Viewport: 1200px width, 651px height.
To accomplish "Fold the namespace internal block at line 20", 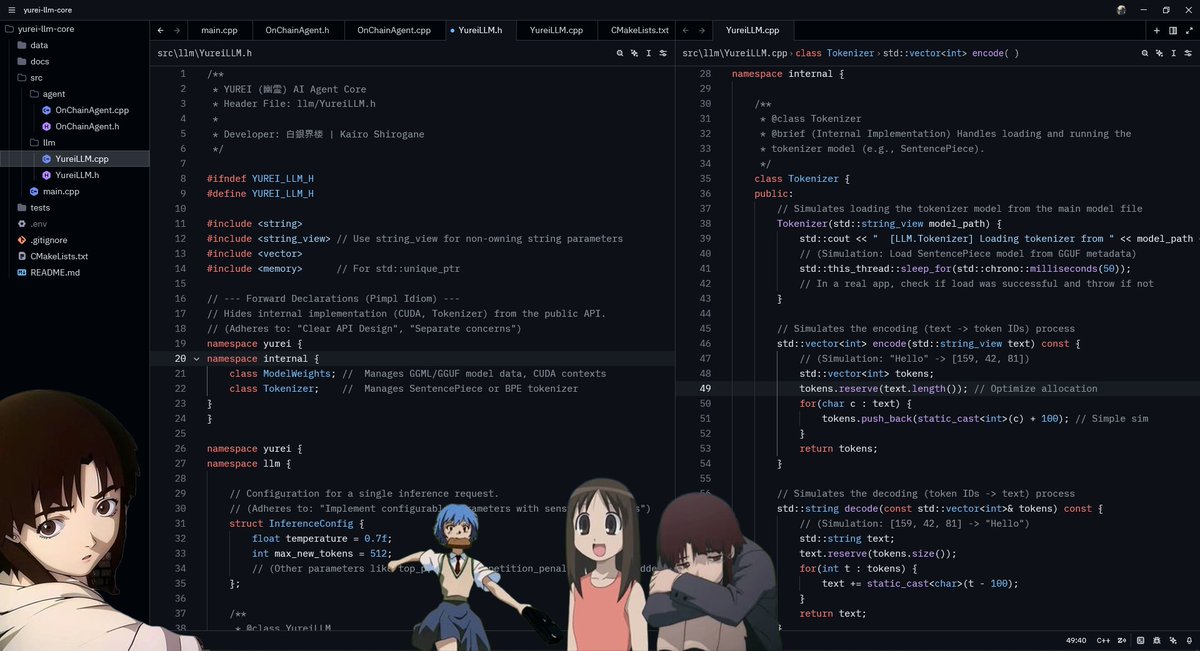I will pos(197,358).
